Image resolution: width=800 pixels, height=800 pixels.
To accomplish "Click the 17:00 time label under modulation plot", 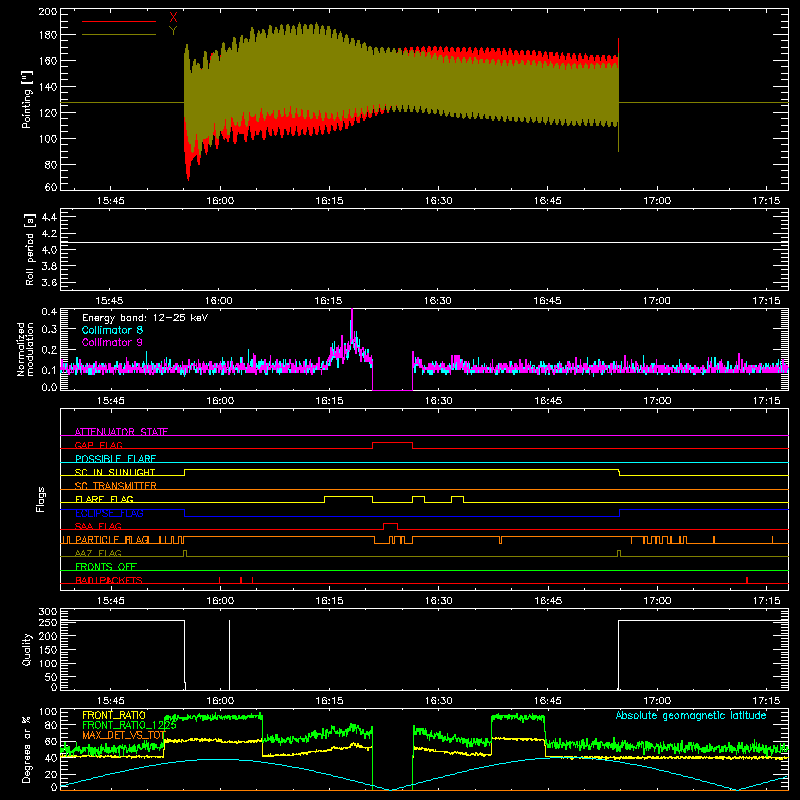I will pyautogui.click(x=657, y=401).
